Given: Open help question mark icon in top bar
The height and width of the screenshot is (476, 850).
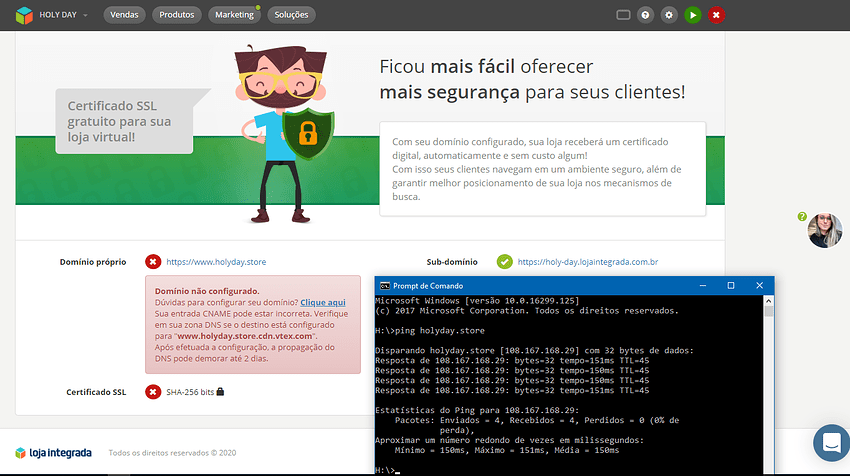Looking at the screenshot, I should [645, 15].
